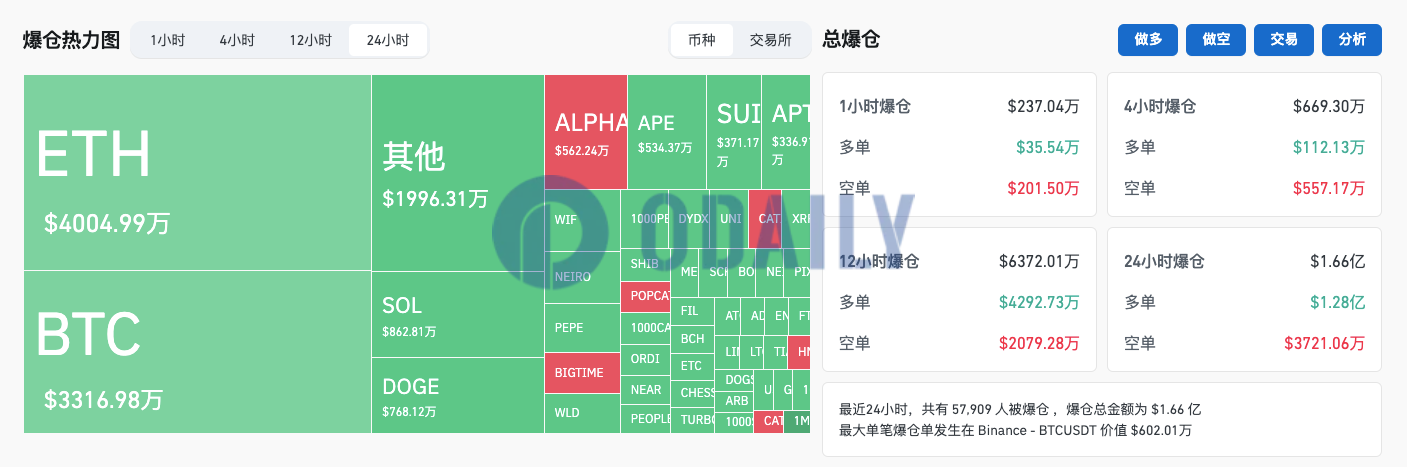1407x467 pixels.
Task: Select the 4小时 time range tab
Action: 237,40
